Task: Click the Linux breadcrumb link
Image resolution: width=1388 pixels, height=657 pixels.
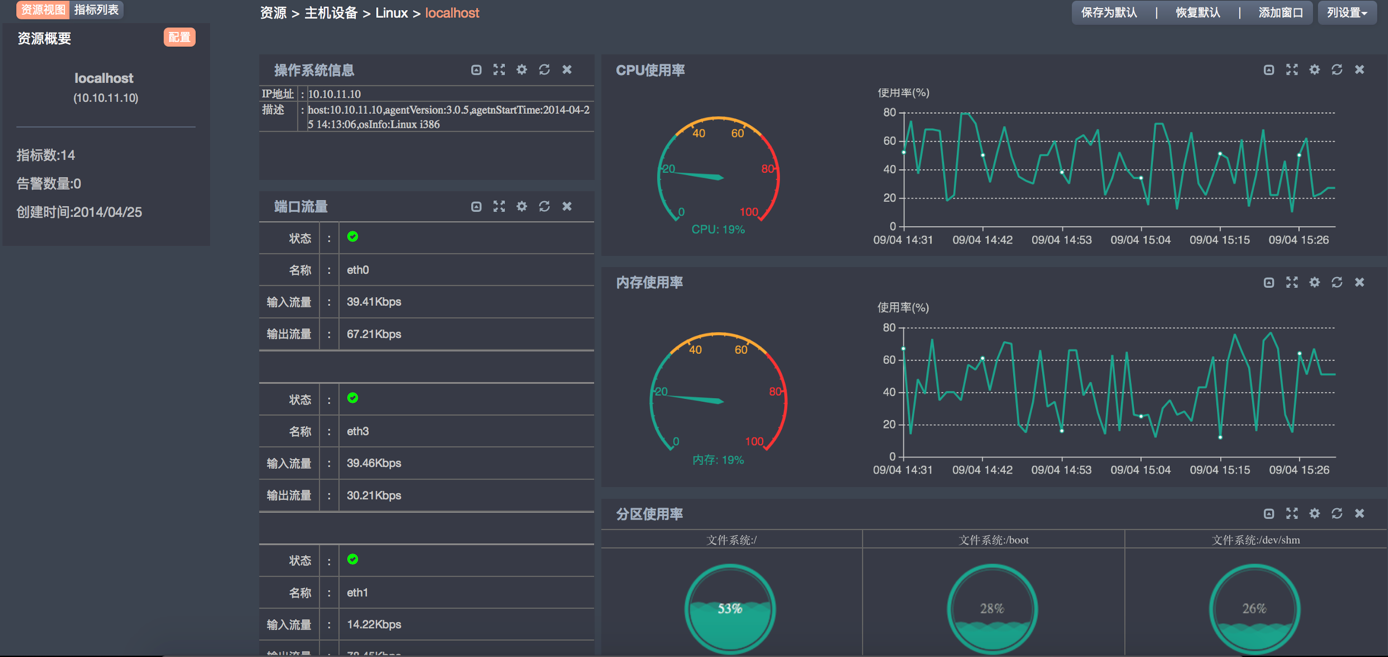Action: coord(391,13)
